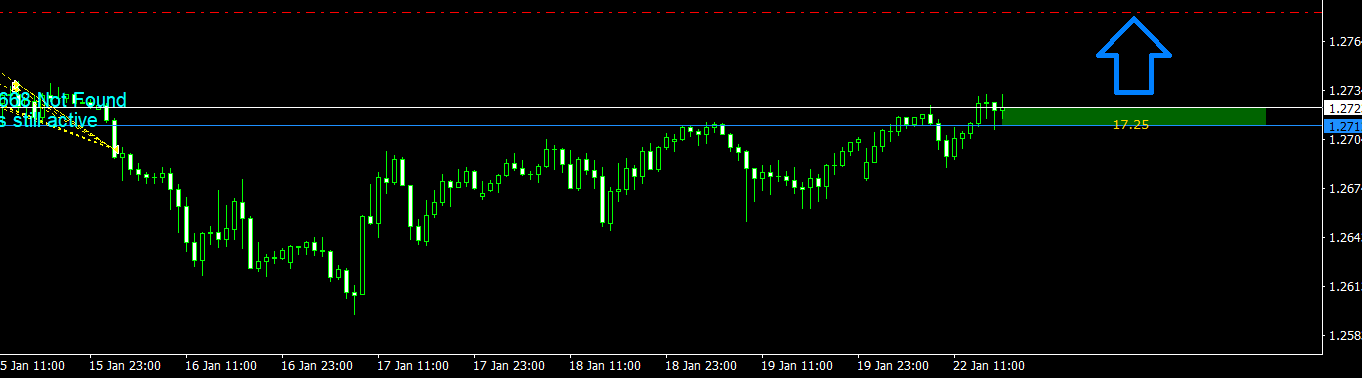Screen dimensions: 1362x378
Task: Click the yellow 17.25 label
Action: pyautogui.click(x=1130, y=125)
